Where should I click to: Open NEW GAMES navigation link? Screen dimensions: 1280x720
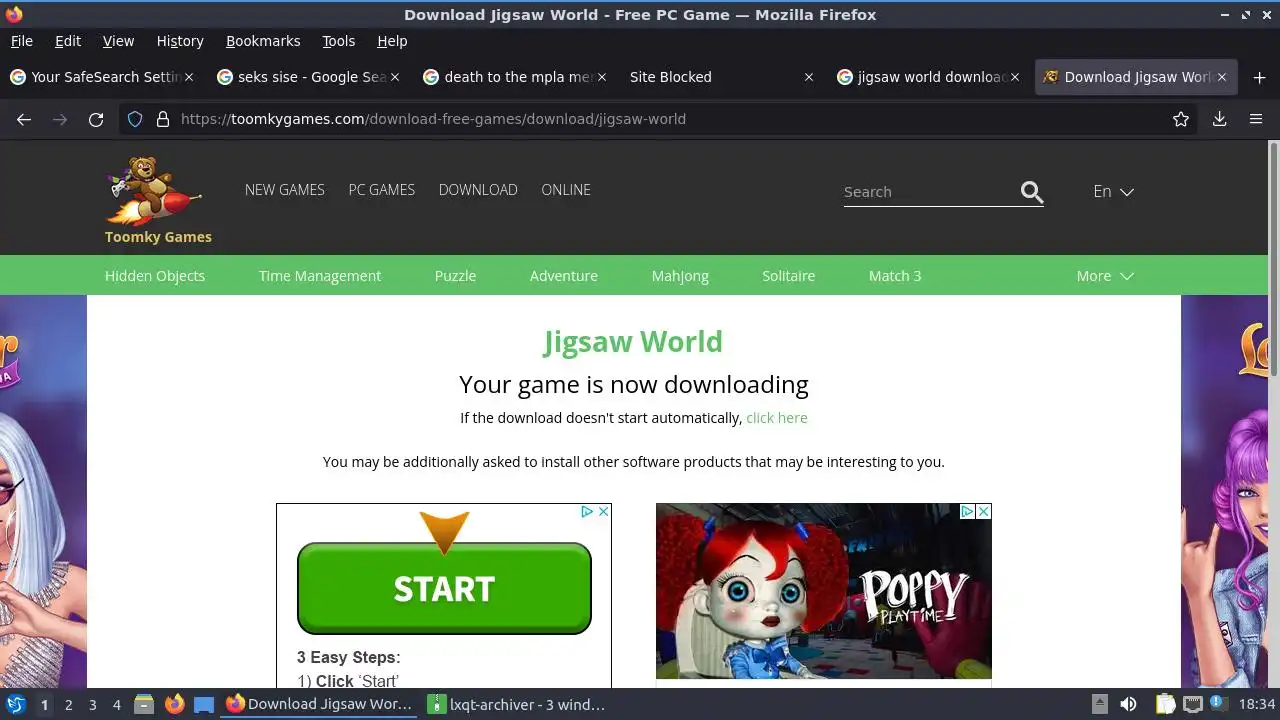(x=285, y=190)
